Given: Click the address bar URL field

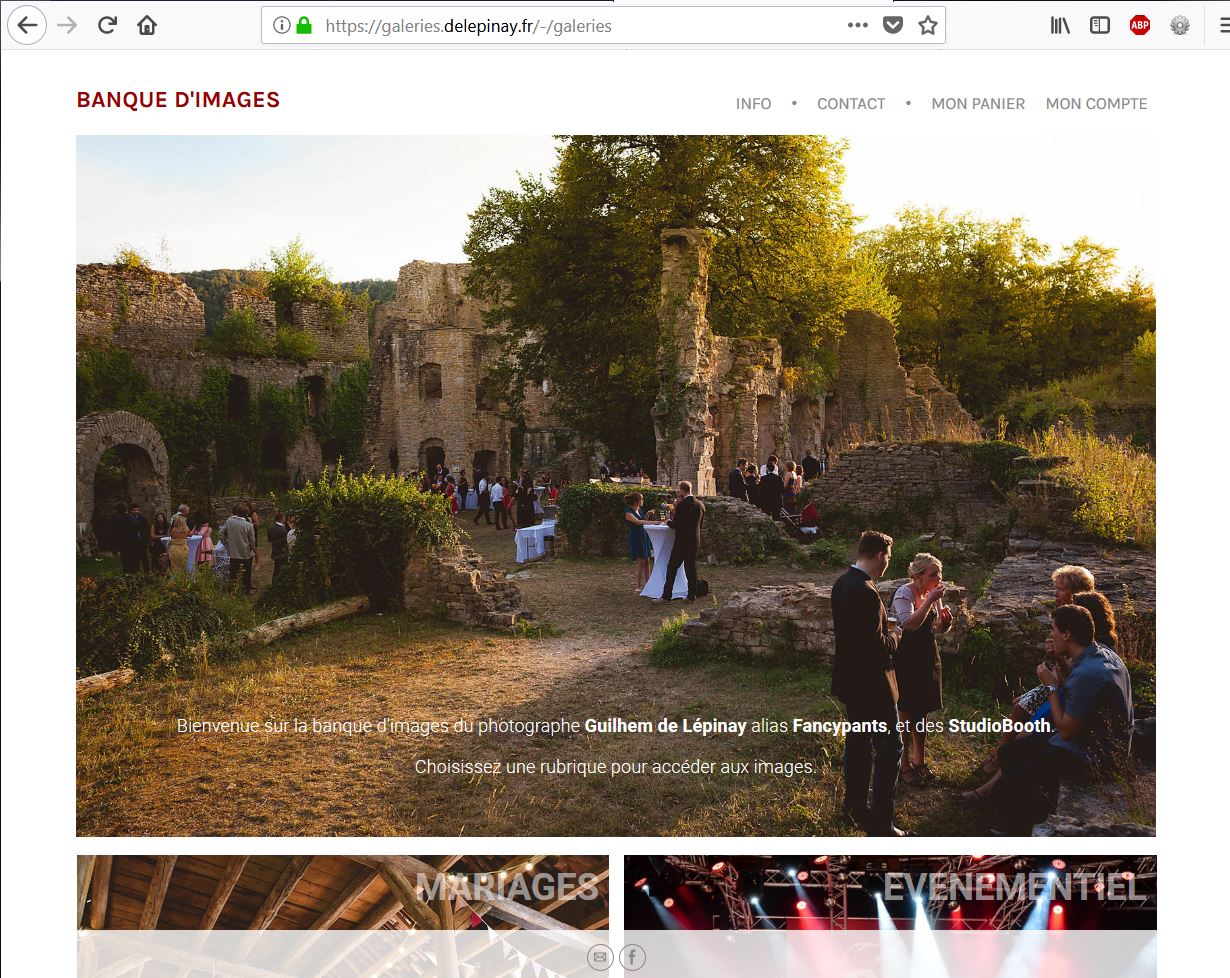Looking at the screenshot, I should pyautogui.click(x=560, y=26).
